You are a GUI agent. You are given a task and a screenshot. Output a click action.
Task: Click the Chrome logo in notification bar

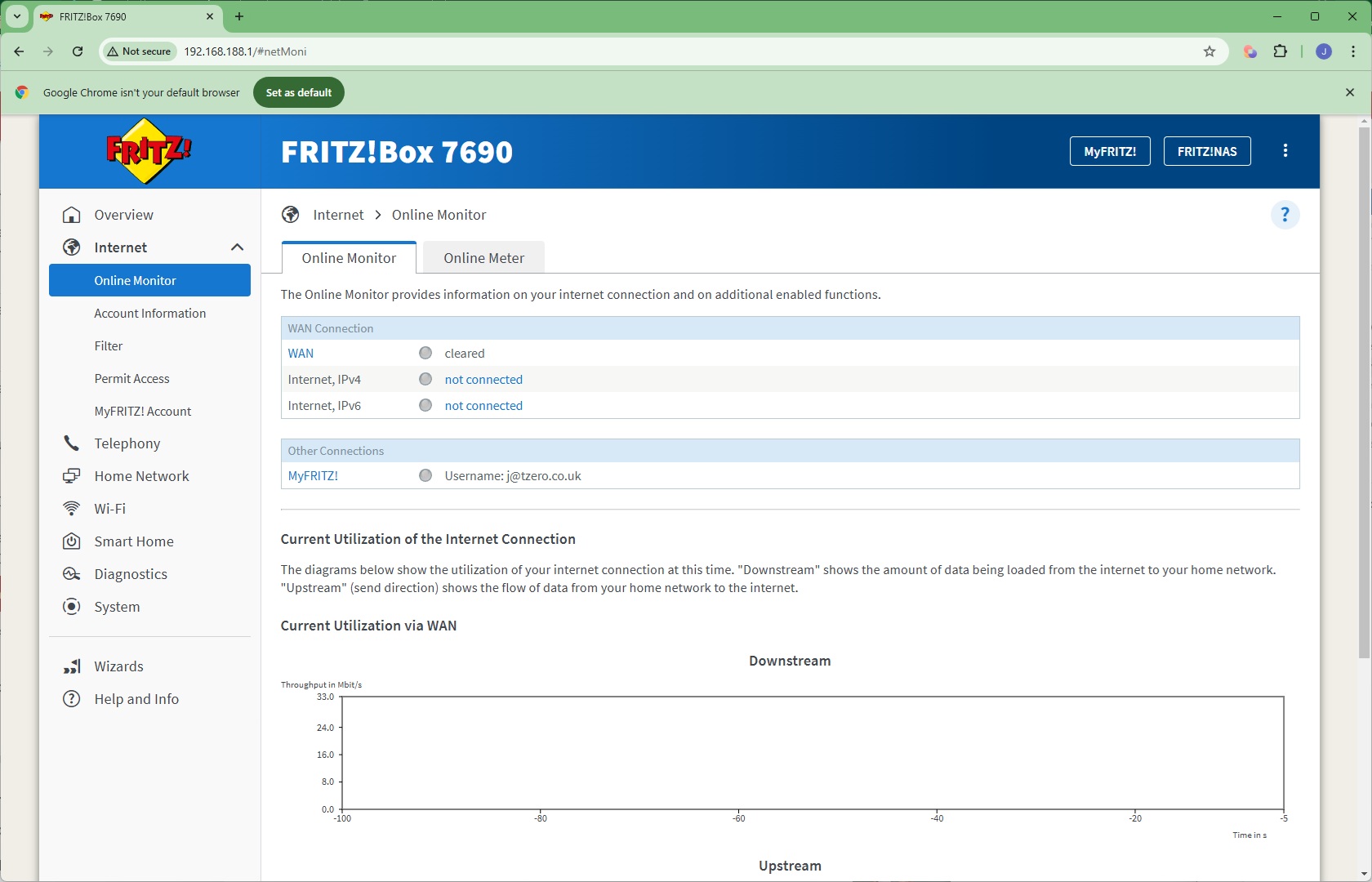[x=22, y=92]
